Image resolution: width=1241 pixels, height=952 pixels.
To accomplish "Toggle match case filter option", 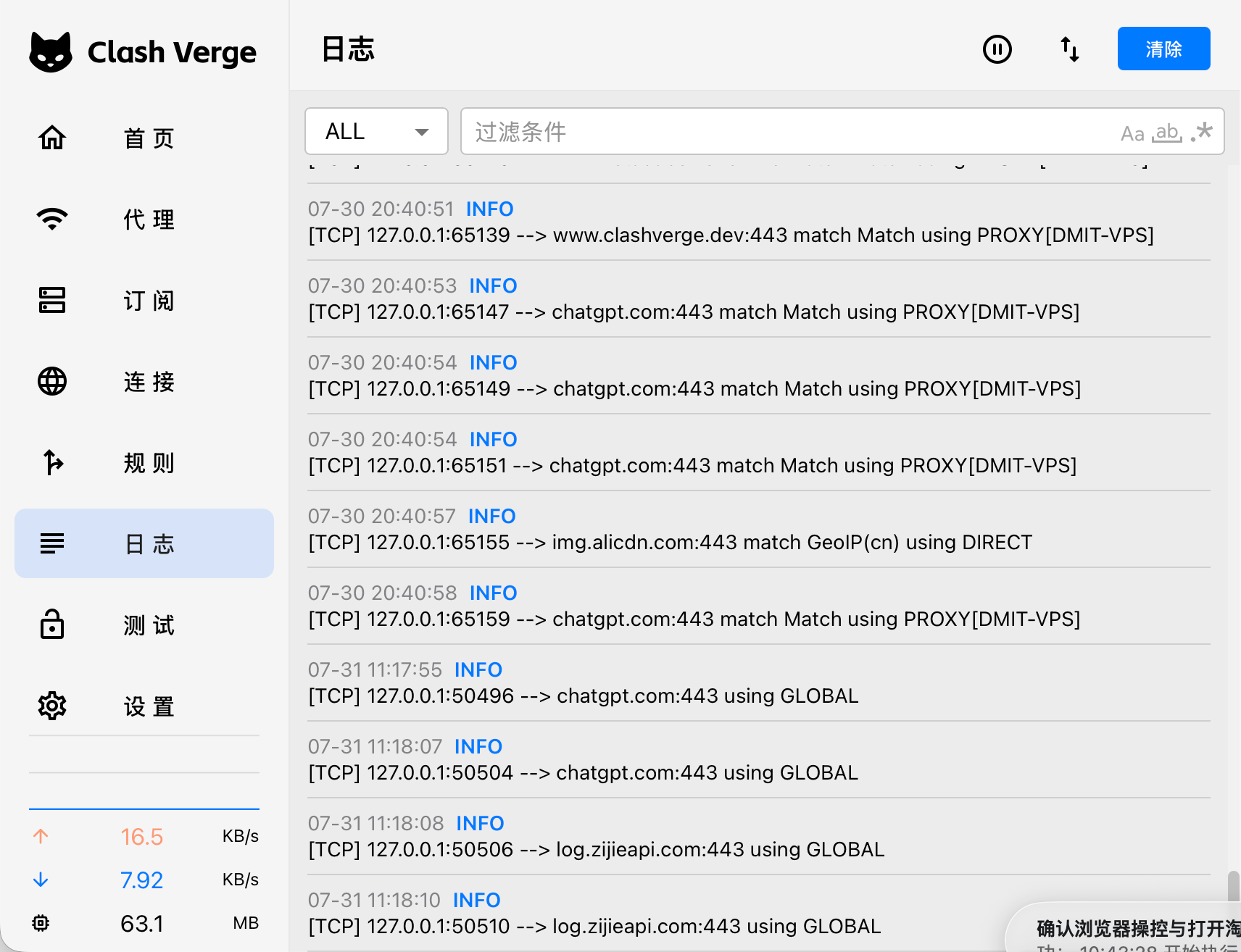I will point(1132,133).
